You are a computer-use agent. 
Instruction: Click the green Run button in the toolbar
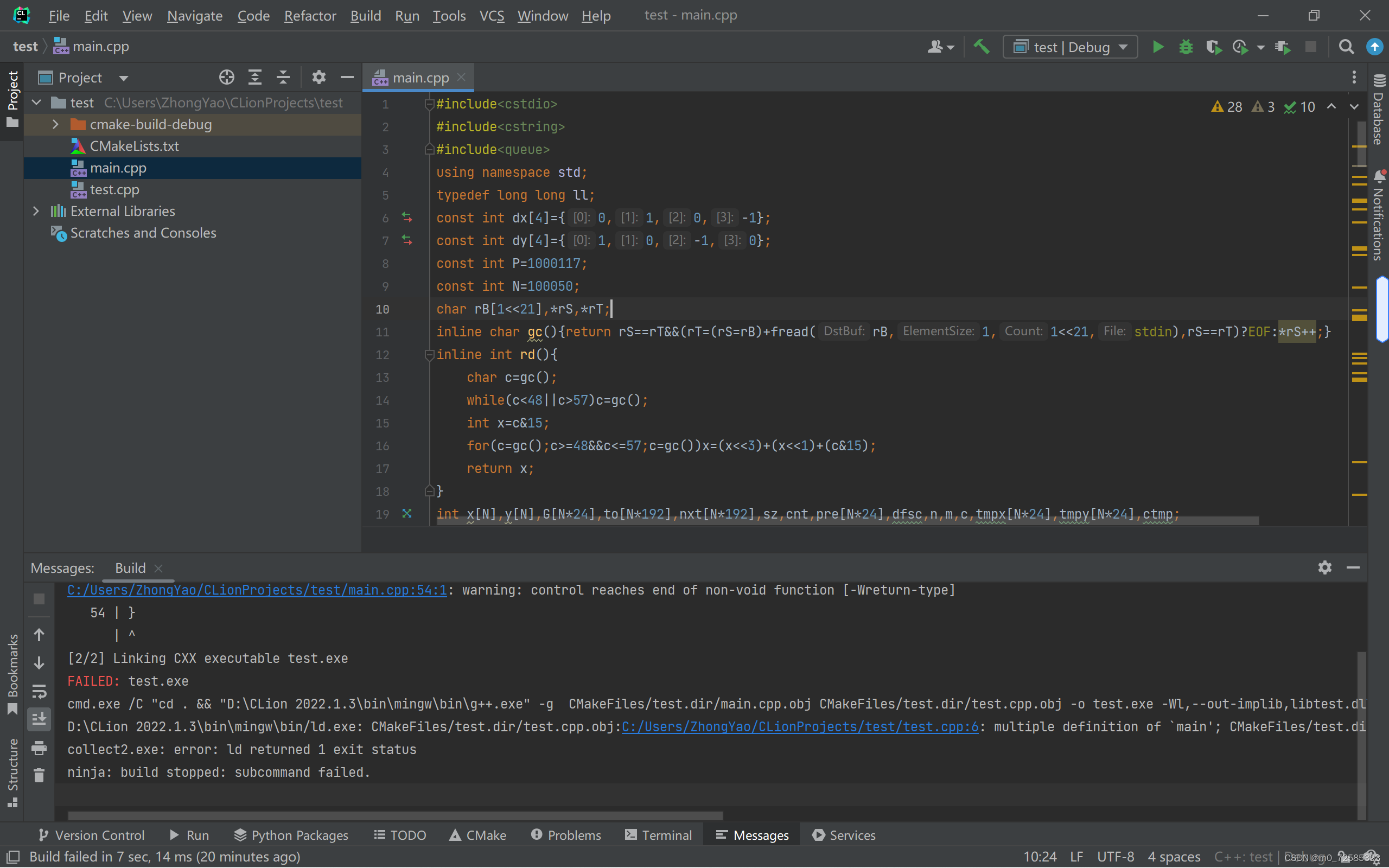(1158, 47)
